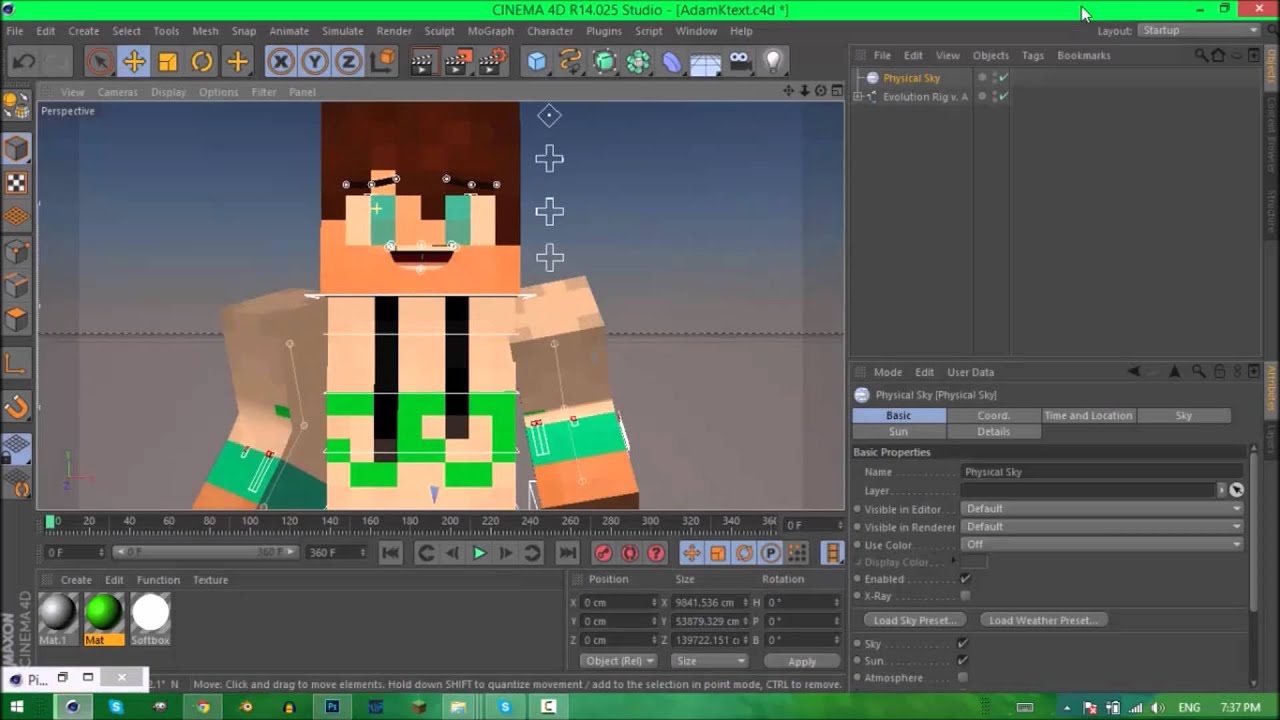Add a camera object
The width and height of the screenshot is (1280, 720).
tap(740, 62)
